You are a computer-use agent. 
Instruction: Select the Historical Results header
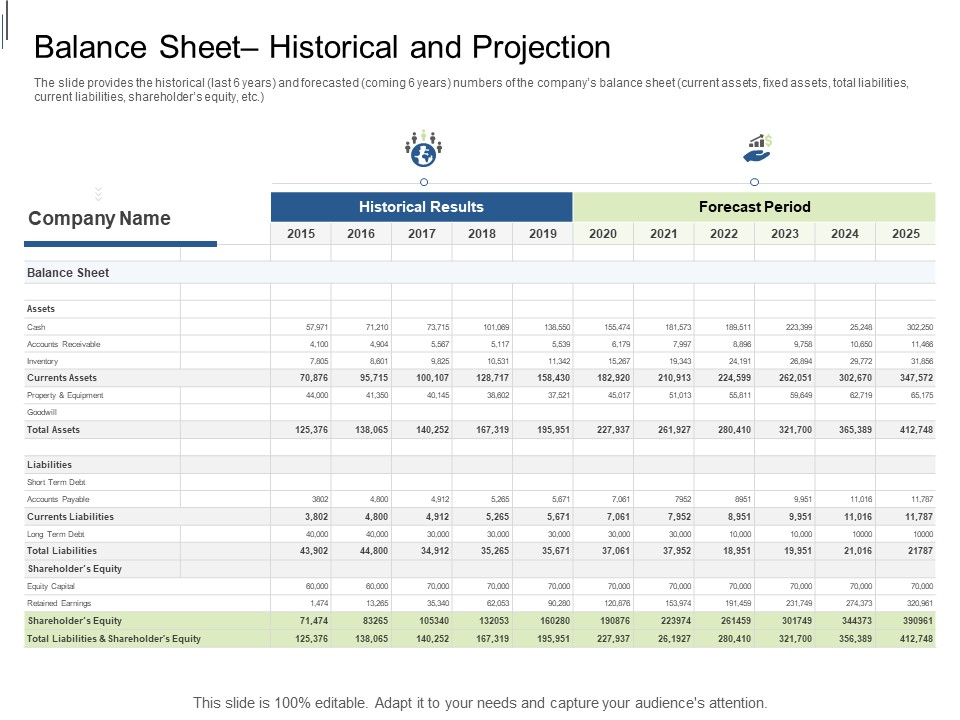tap(421, 207)
